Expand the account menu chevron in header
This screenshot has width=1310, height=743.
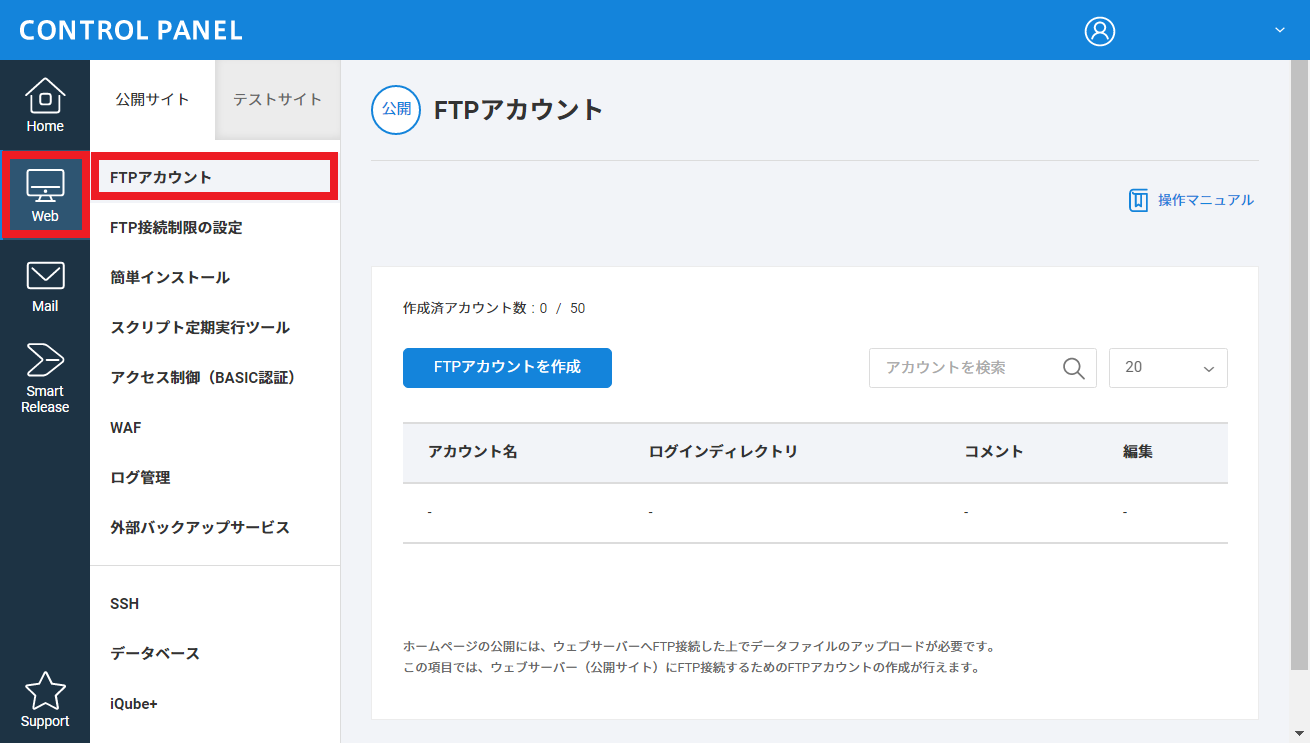1279,31
